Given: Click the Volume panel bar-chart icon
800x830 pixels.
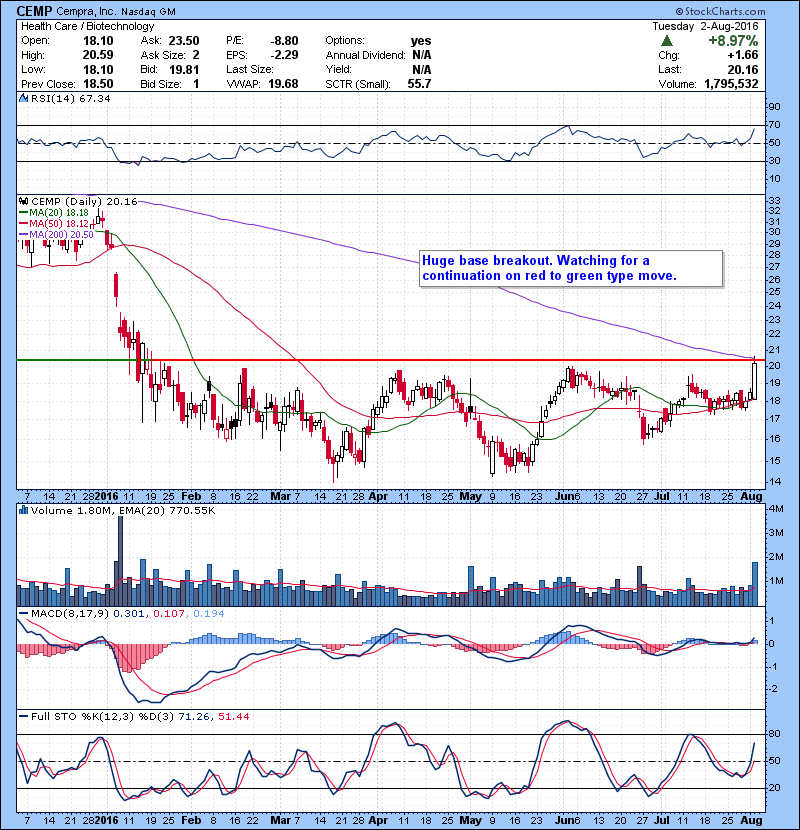Looking at the screenshot, I should (23, 510).
